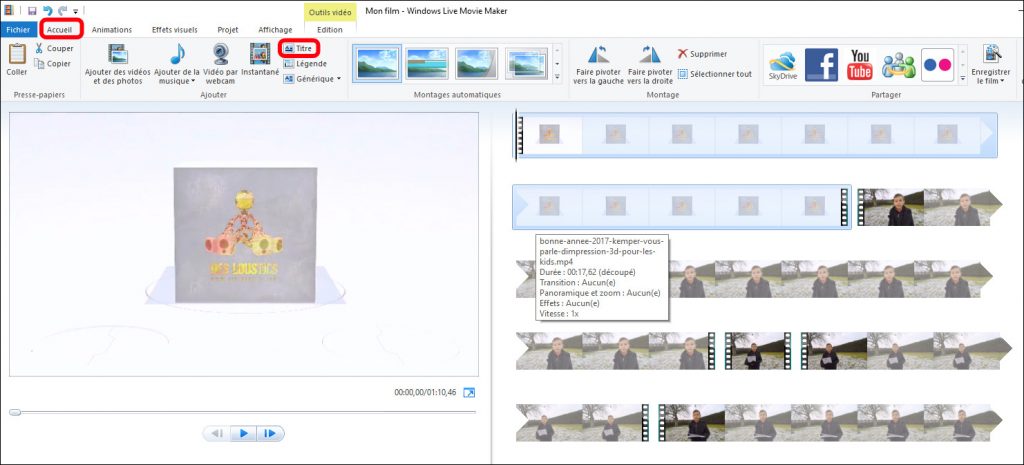Add Générique credits
This screenshot has width=1024, height=465.
(x=309, y=79)
